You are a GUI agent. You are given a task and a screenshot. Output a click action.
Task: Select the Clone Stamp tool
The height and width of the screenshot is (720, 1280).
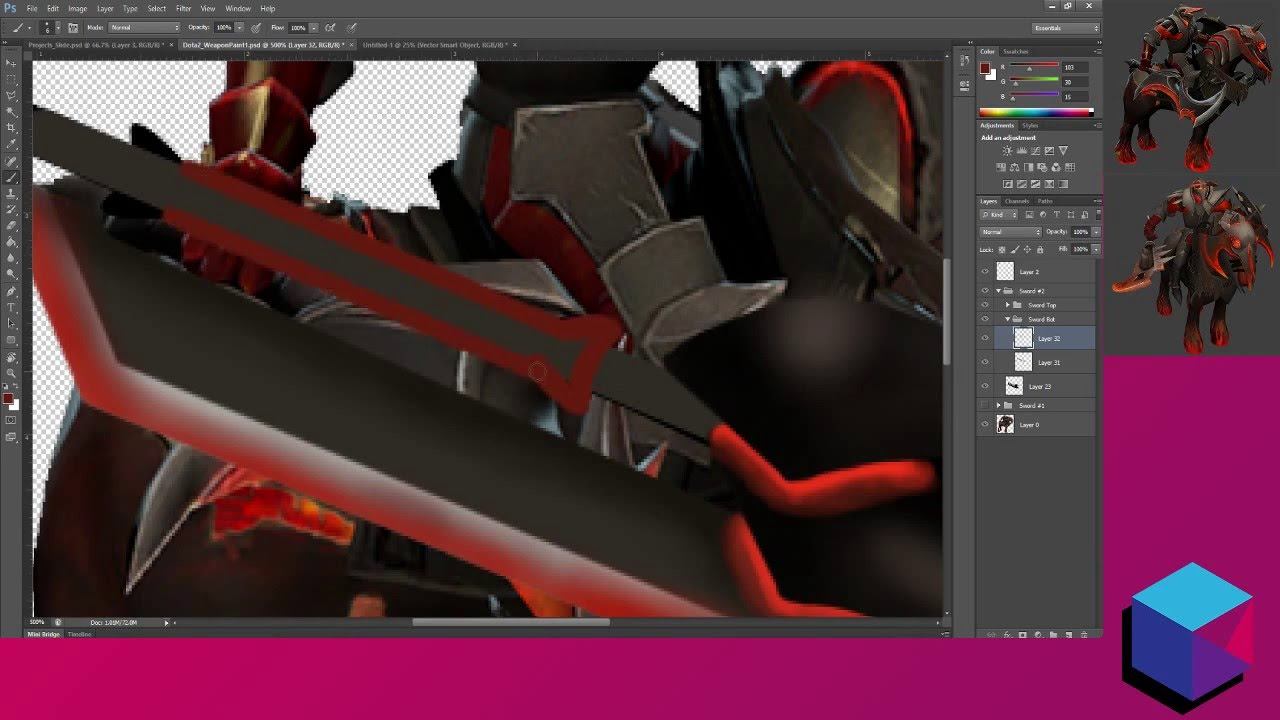point(12,193)
